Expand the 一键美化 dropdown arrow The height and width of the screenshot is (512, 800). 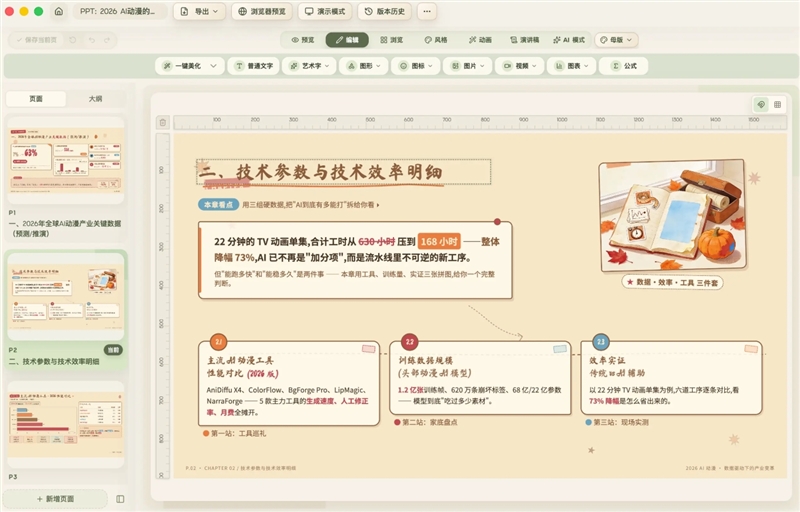[213, 66]
